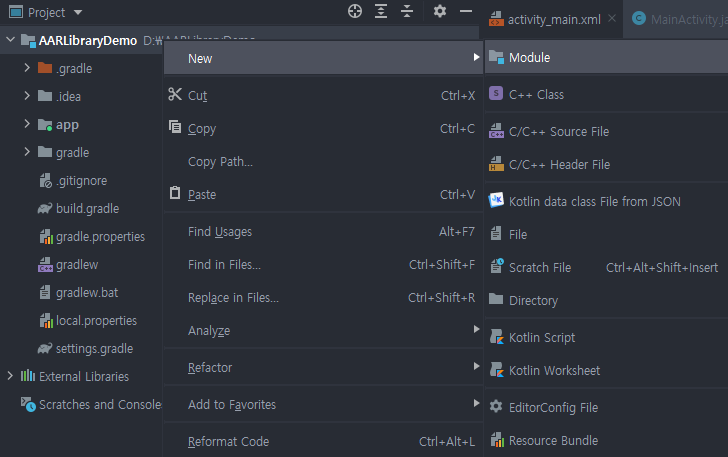Expand the .idea folder
728x457 pixels.
pos(27,96)
